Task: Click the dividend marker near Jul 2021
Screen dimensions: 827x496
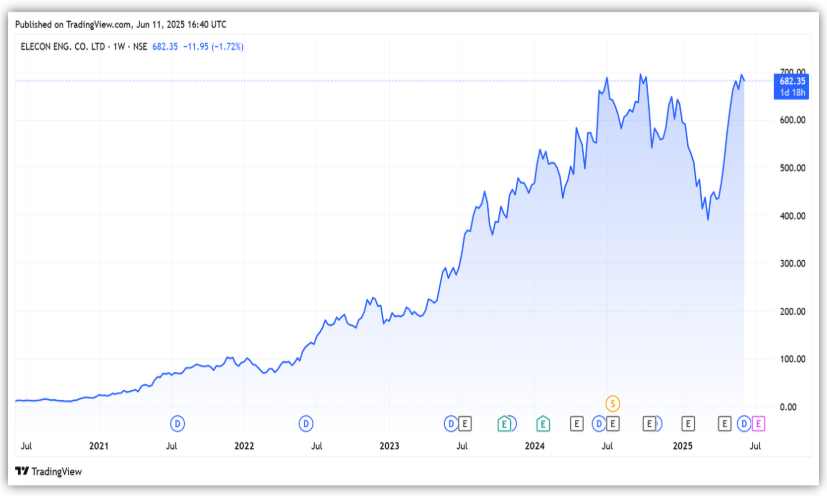Action: click(x=178, y=424)
